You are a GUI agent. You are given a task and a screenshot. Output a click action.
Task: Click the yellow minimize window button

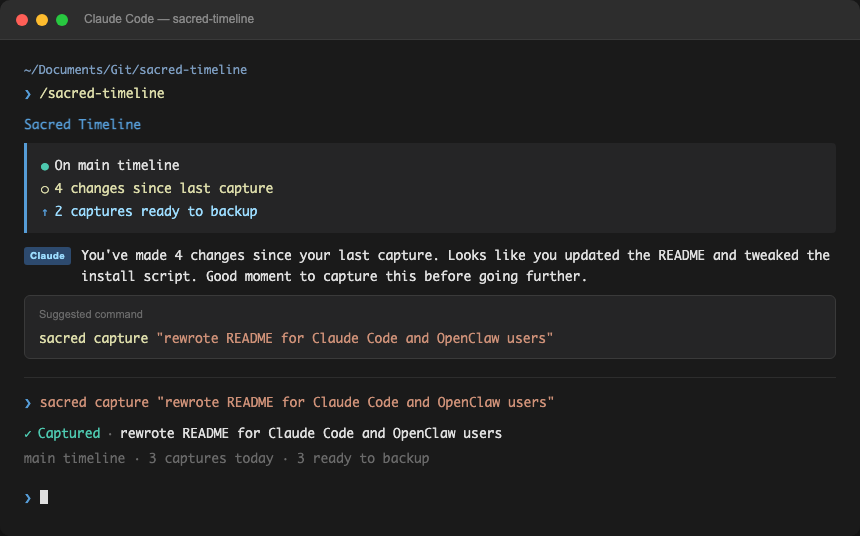42,20
